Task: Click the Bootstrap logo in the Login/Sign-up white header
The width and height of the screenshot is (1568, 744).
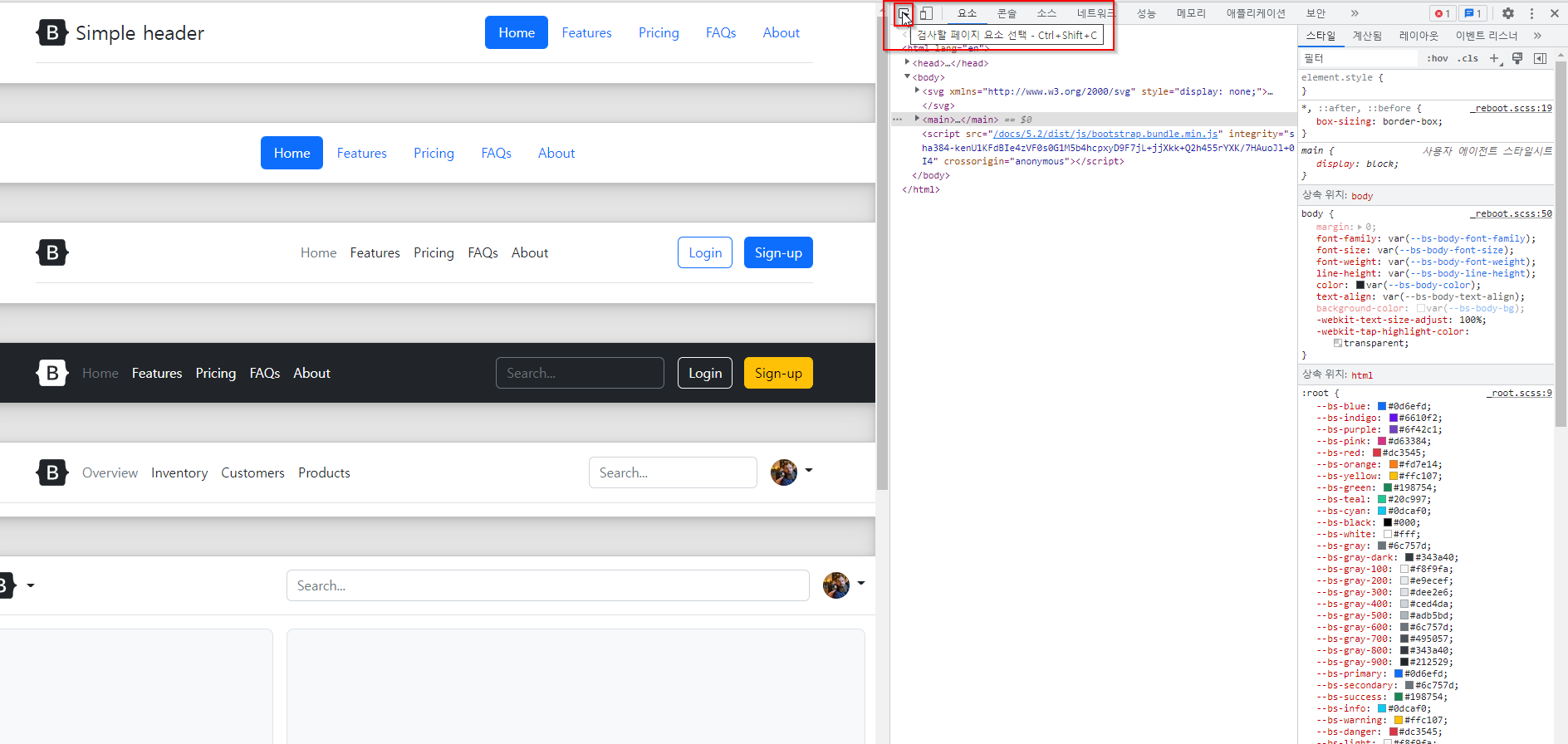Action: [51, 252]
